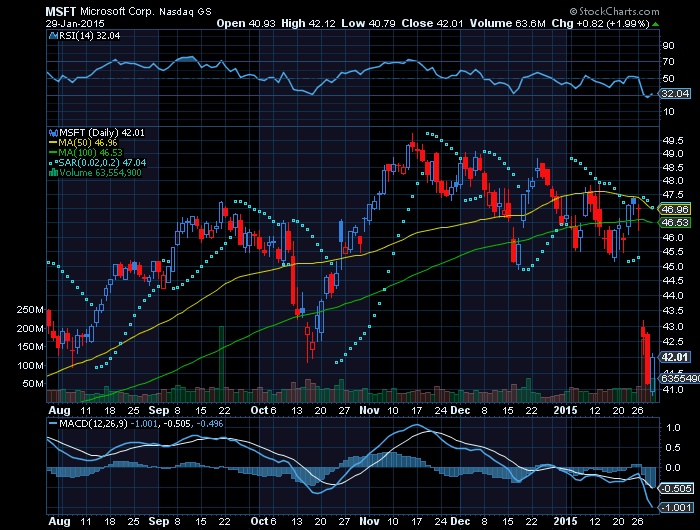Click the MSFT ticker symbol in the header

click(x=61, y=12)
